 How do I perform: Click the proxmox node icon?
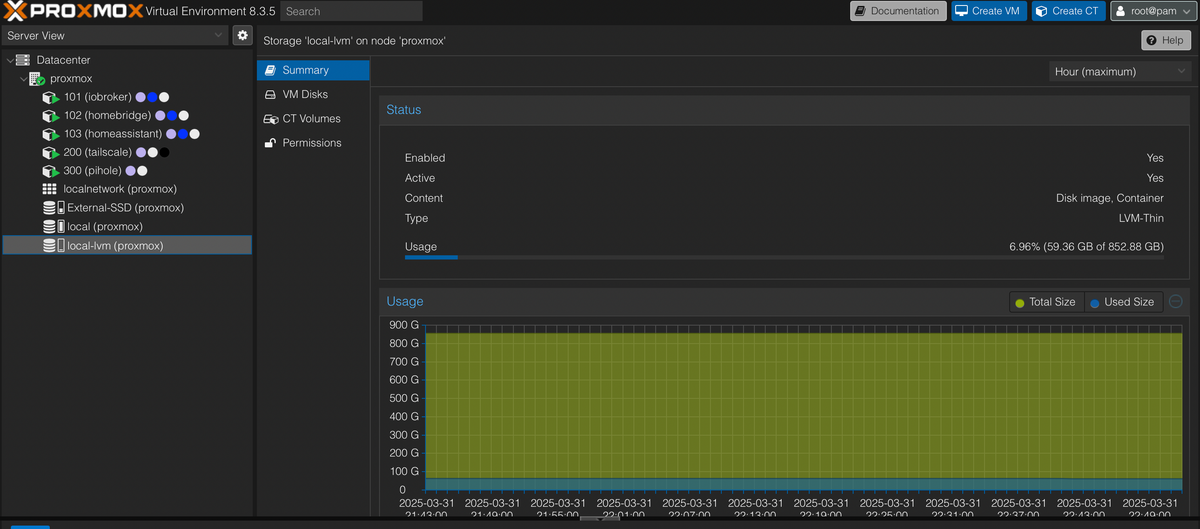(x=37, y=79)
